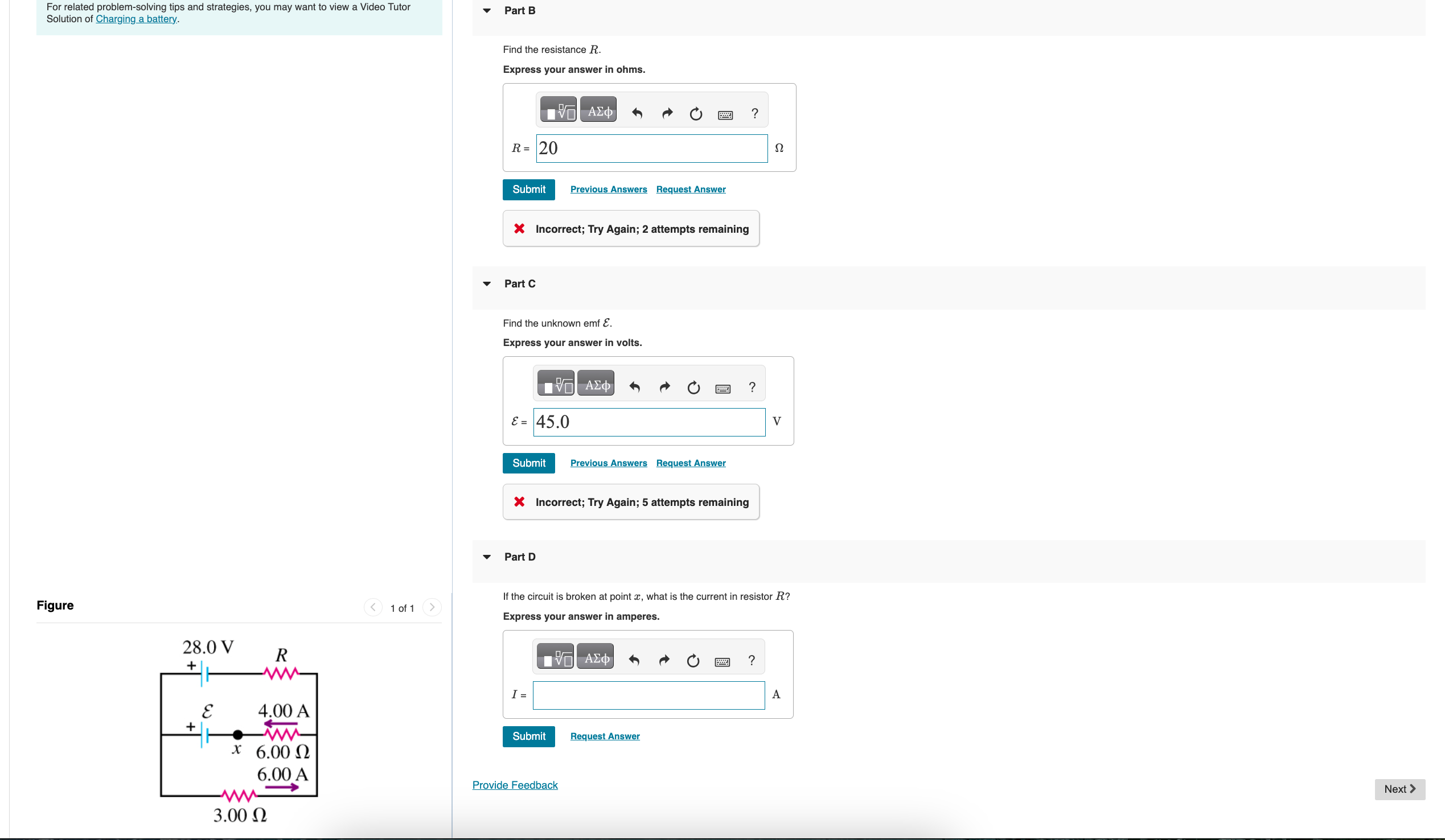This screenshot has height=840, width=1445.
Task: Click the Part D current input field
Action: point(648,695)
